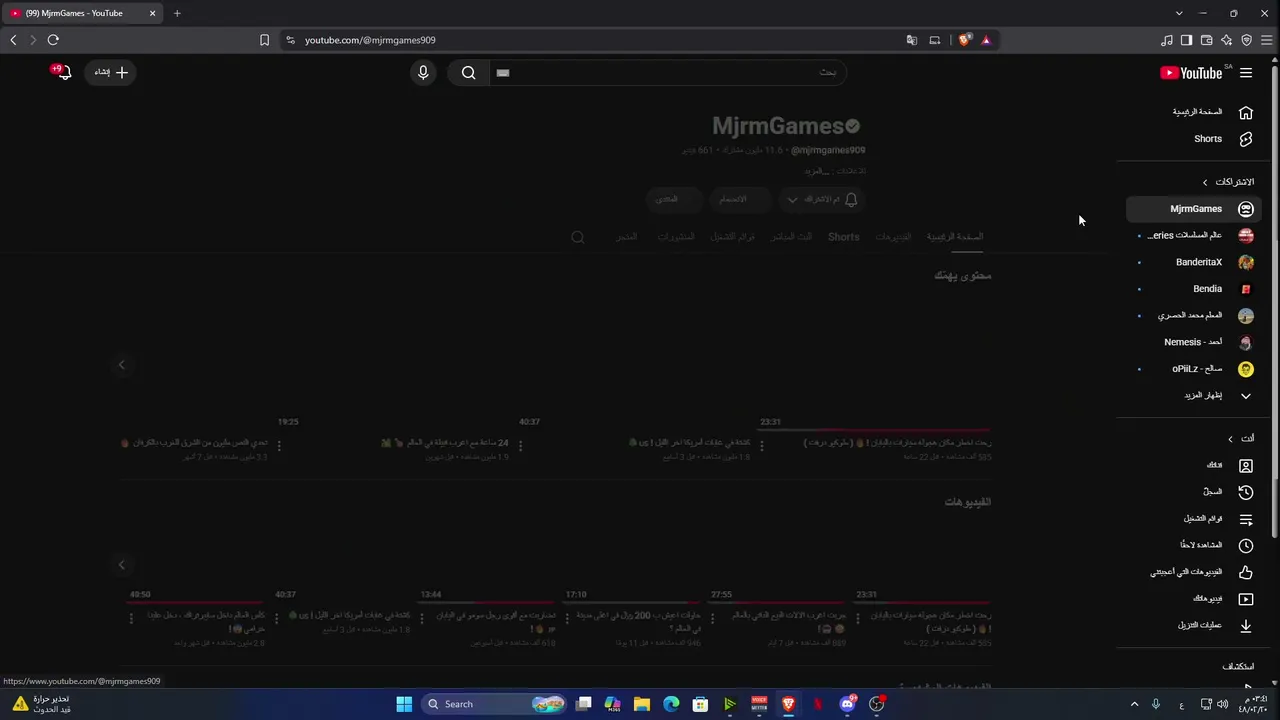This screenshot has width=1280, height=720.
Task: Open Your videos (فيديوهاتك) in the sidebar
Action: (x=1196, y=599)
